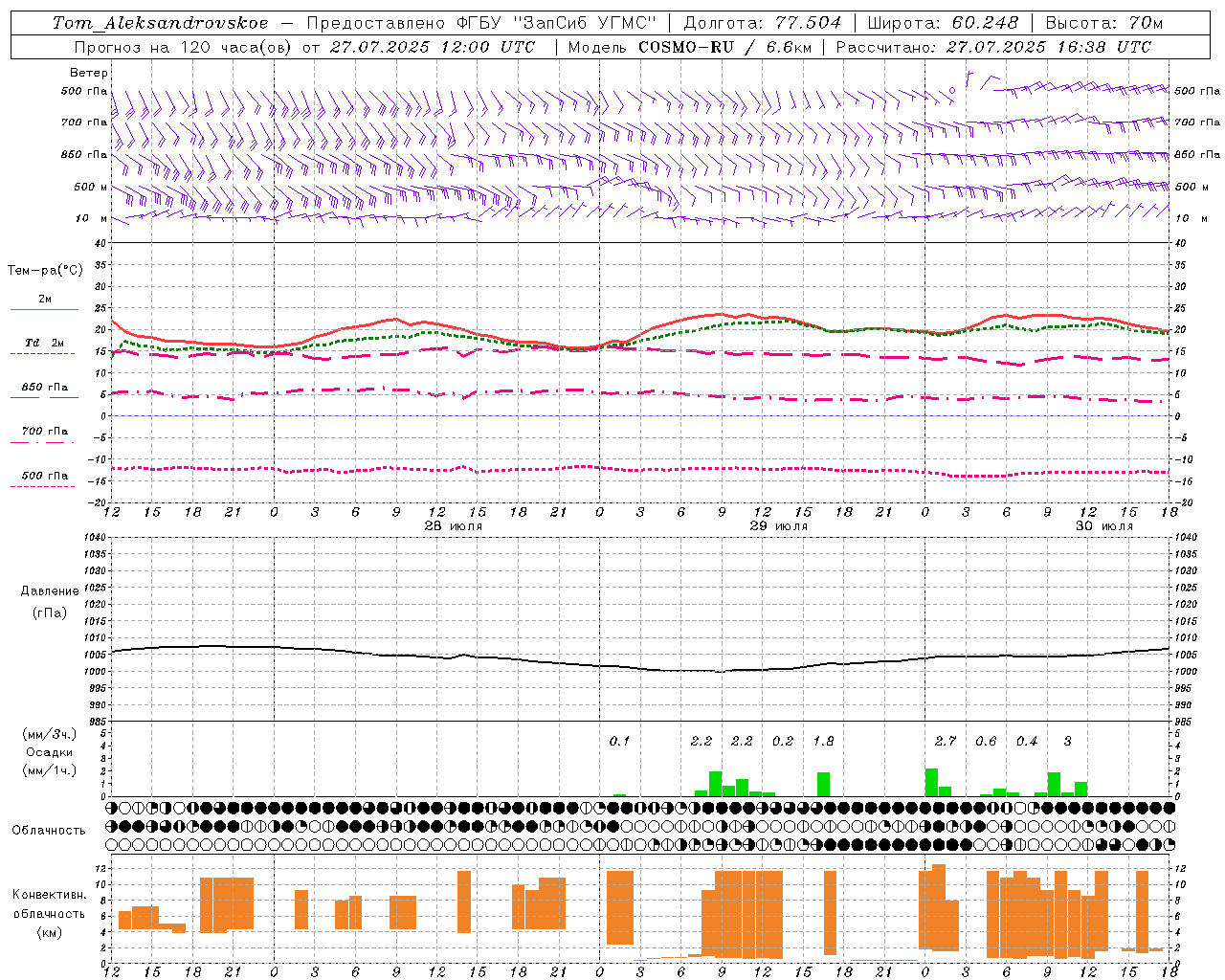Click the 850 гПа temperature legend entry

coord(44,389)
